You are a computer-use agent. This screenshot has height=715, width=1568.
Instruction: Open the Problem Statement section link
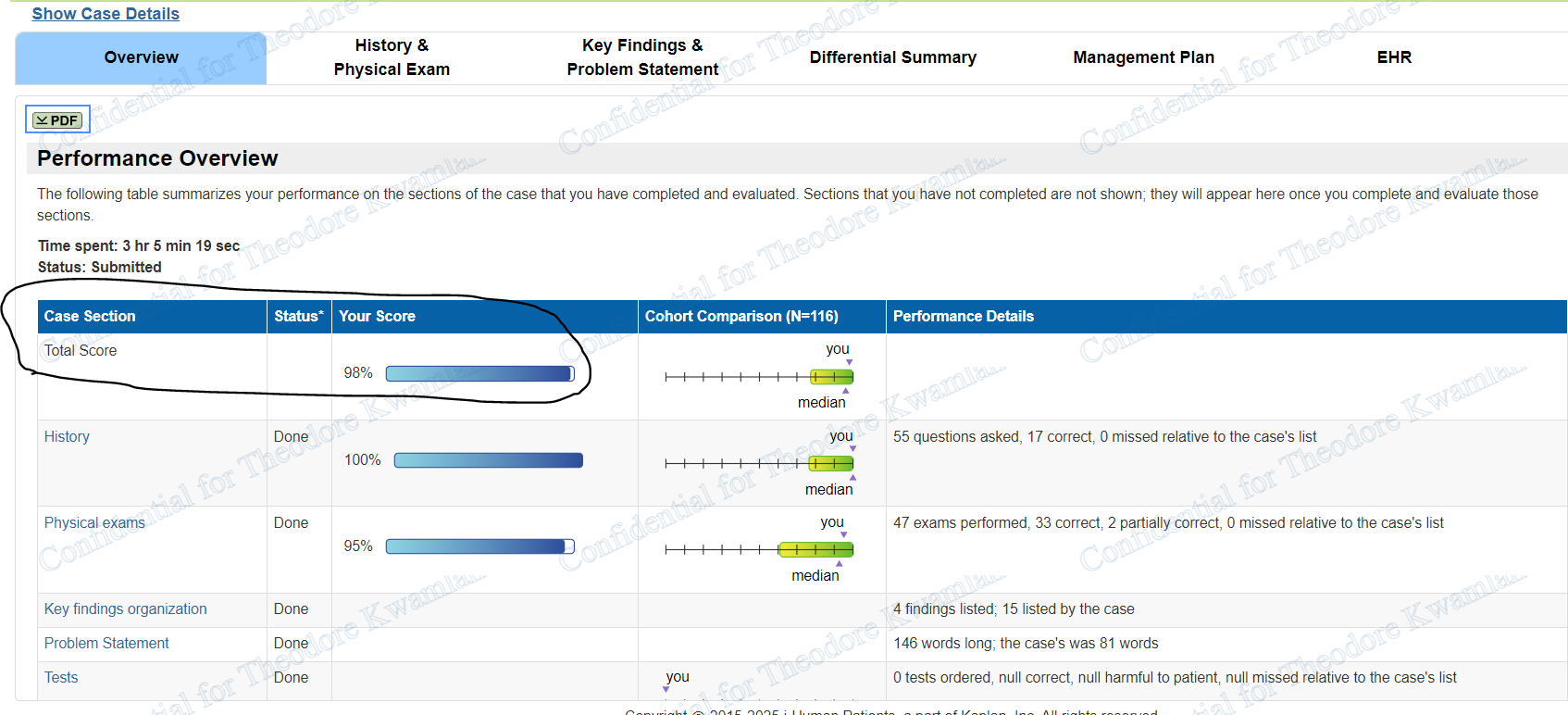click(106, 643)
